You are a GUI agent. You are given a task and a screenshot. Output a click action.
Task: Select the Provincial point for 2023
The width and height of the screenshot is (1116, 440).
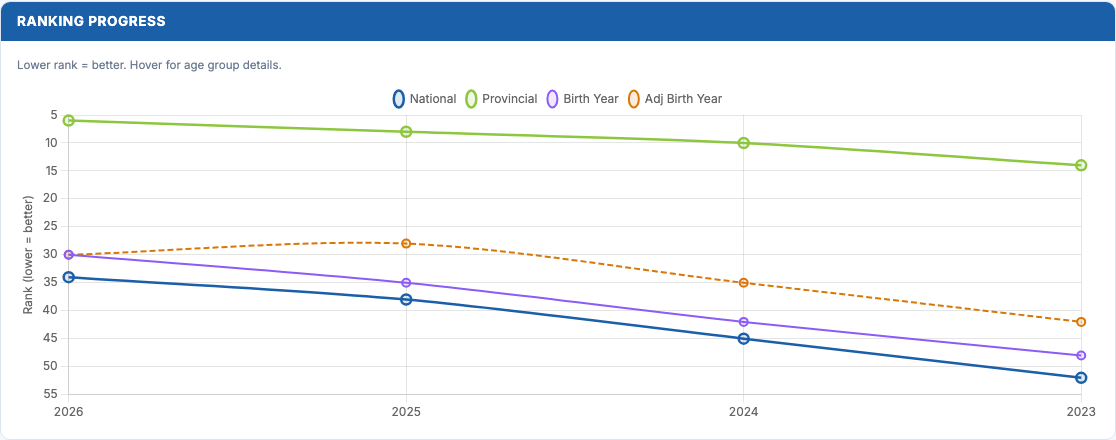click(1081, 165)
